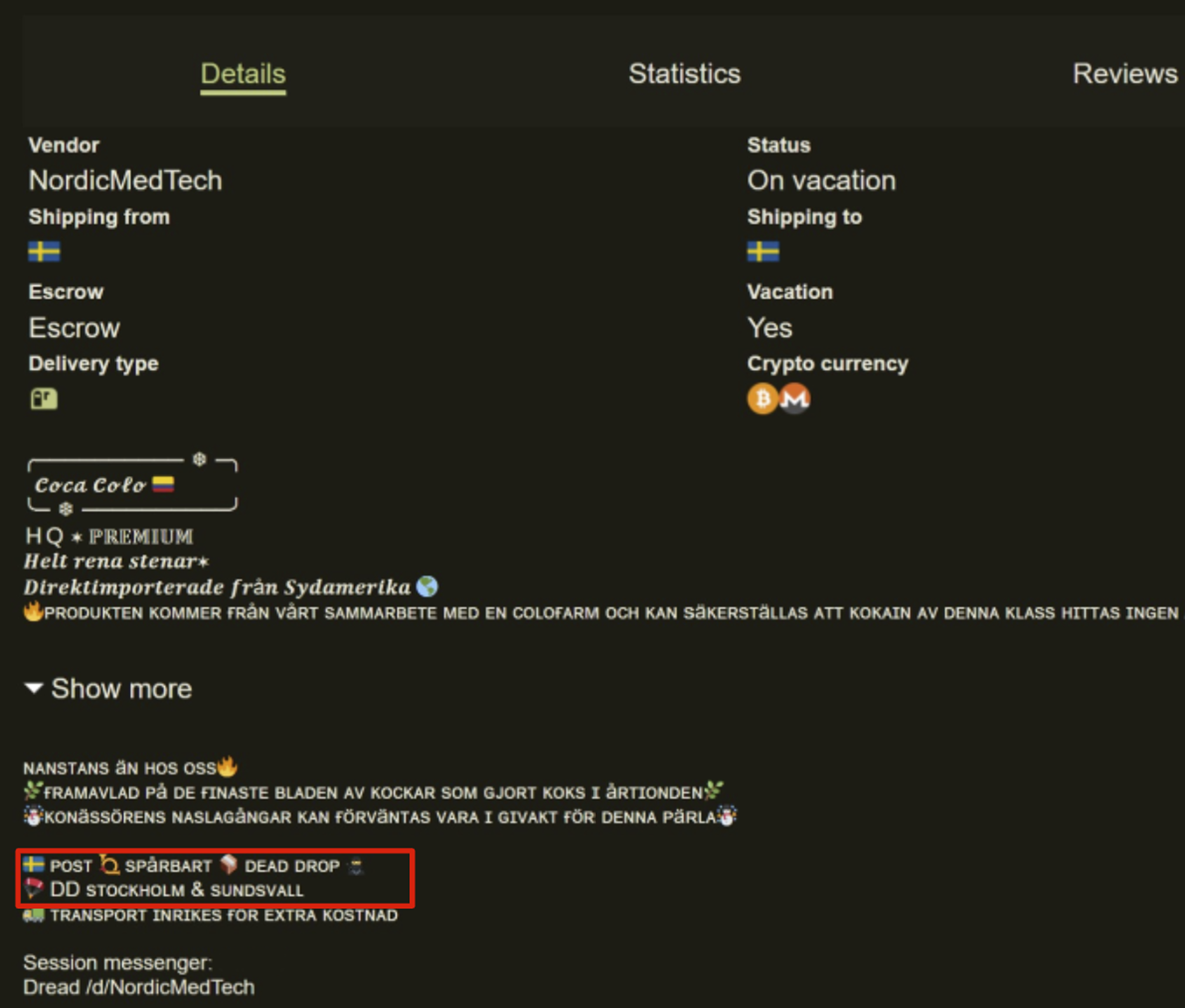
Task: Expand the Show more triangle arrow
Action: tap(34, 688)
